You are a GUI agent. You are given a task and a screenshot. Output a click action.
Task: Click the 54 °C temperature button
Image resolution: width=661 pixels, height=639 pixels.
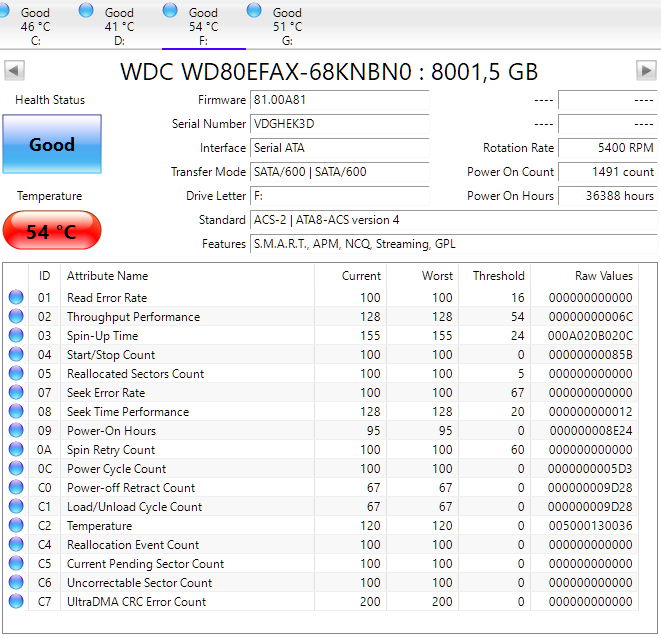[52, 231]
